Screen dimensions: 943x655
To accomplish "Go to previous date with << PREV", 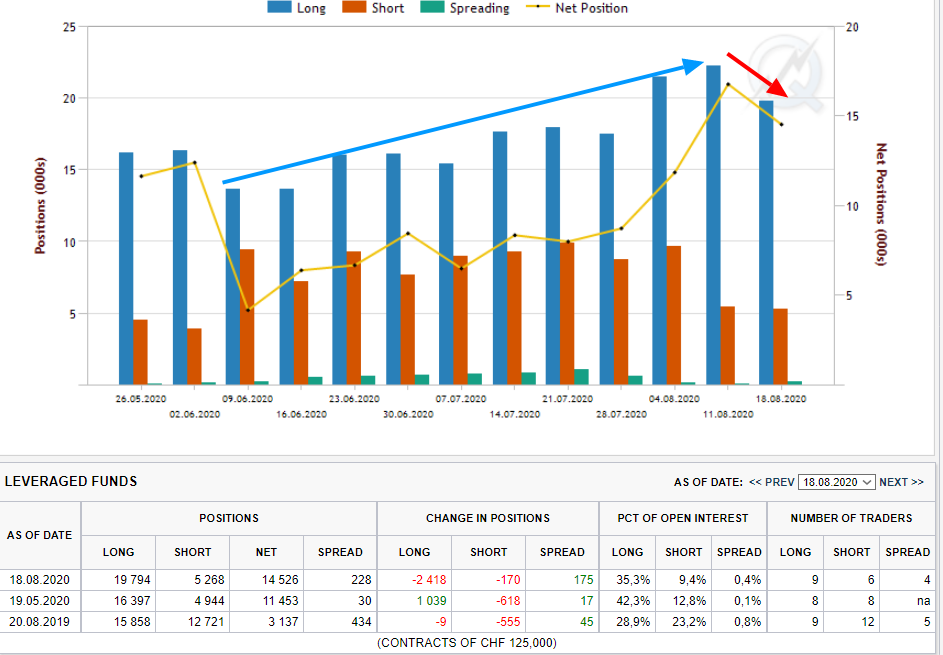I will 772,482.
